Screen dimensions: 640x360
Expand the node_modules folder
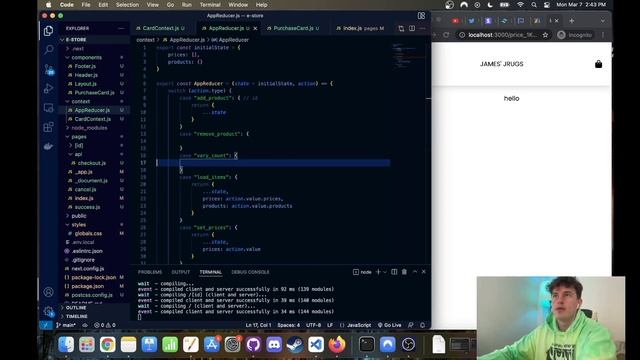click(x=89, y=128)
